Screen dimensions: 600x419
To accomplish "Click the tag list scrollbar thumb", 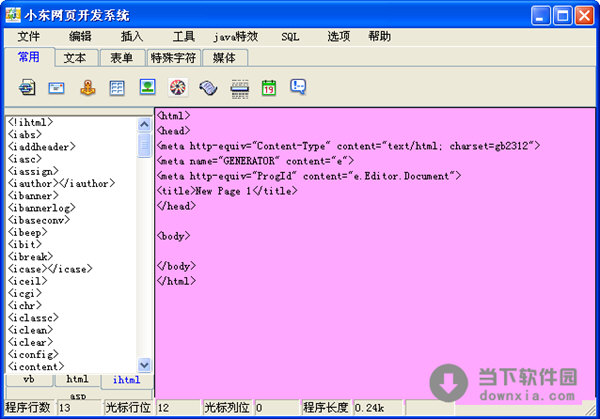I will (x=144, y=145).
